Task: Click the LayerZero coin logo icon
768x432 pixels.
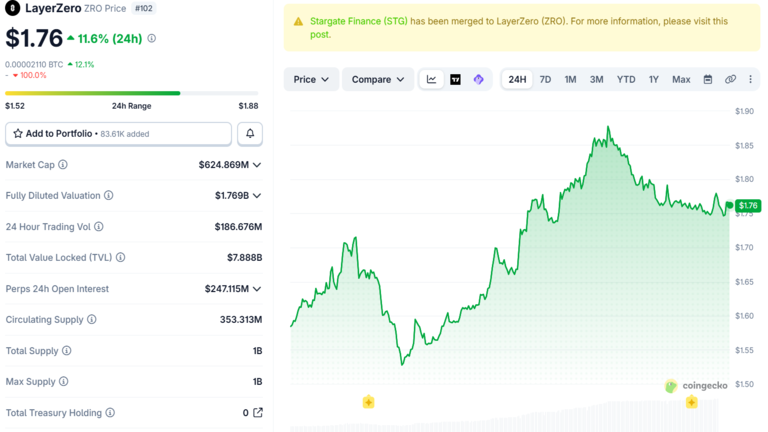Action: [x=13, y=8]
